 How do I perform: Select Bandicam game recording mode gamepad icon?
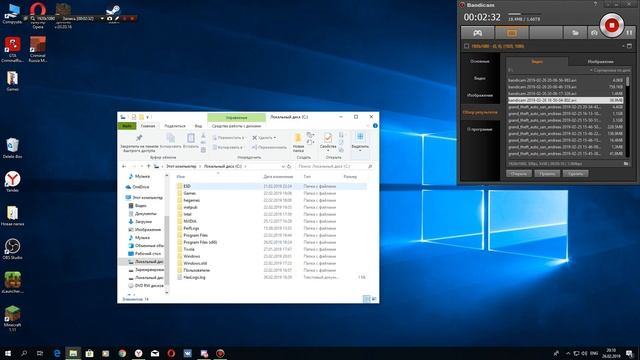pos(477,33)
